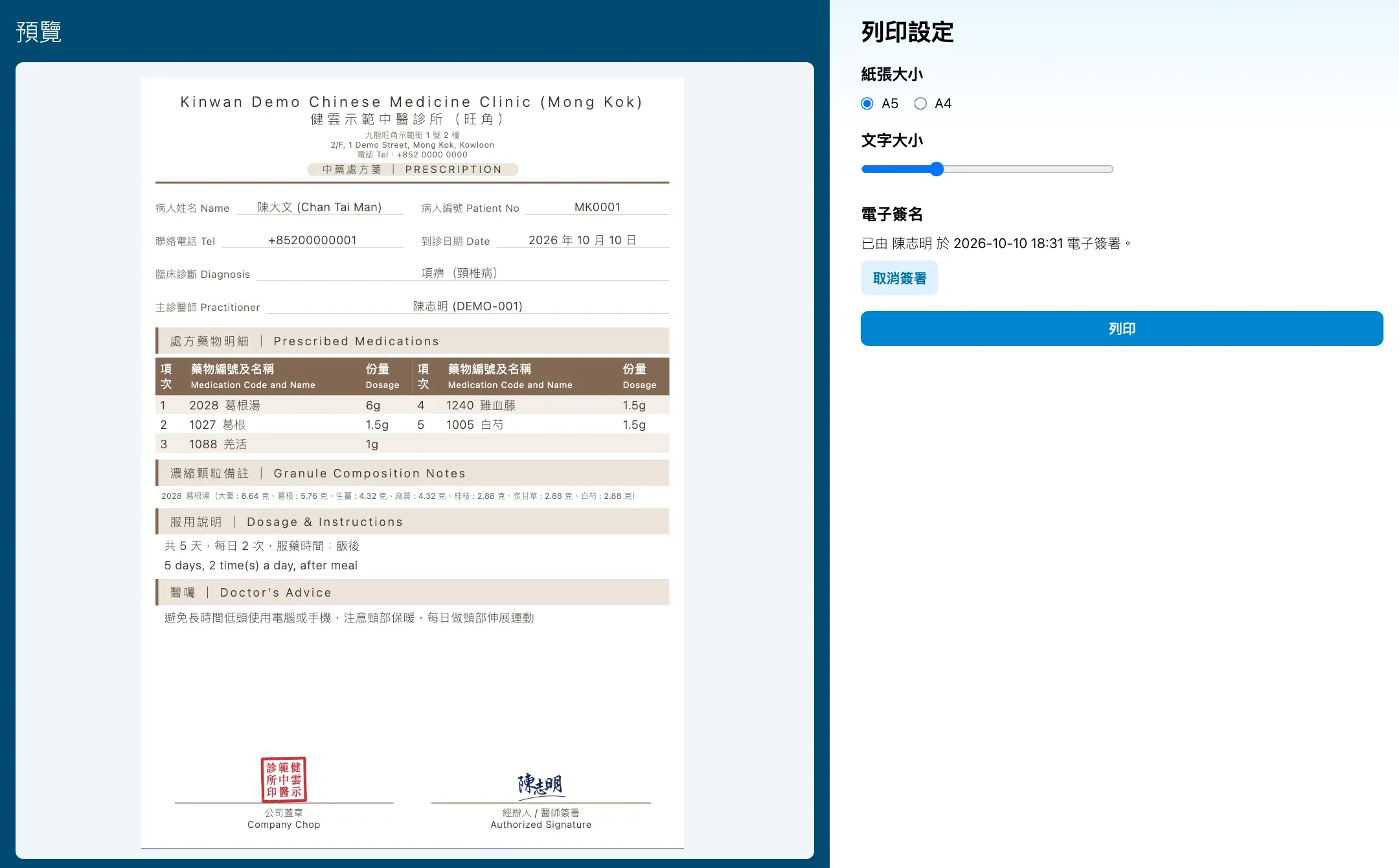
Task: Click the clinic name Kinwan Demo Chinese Medicine Clinic
Action: pos(411,102)
